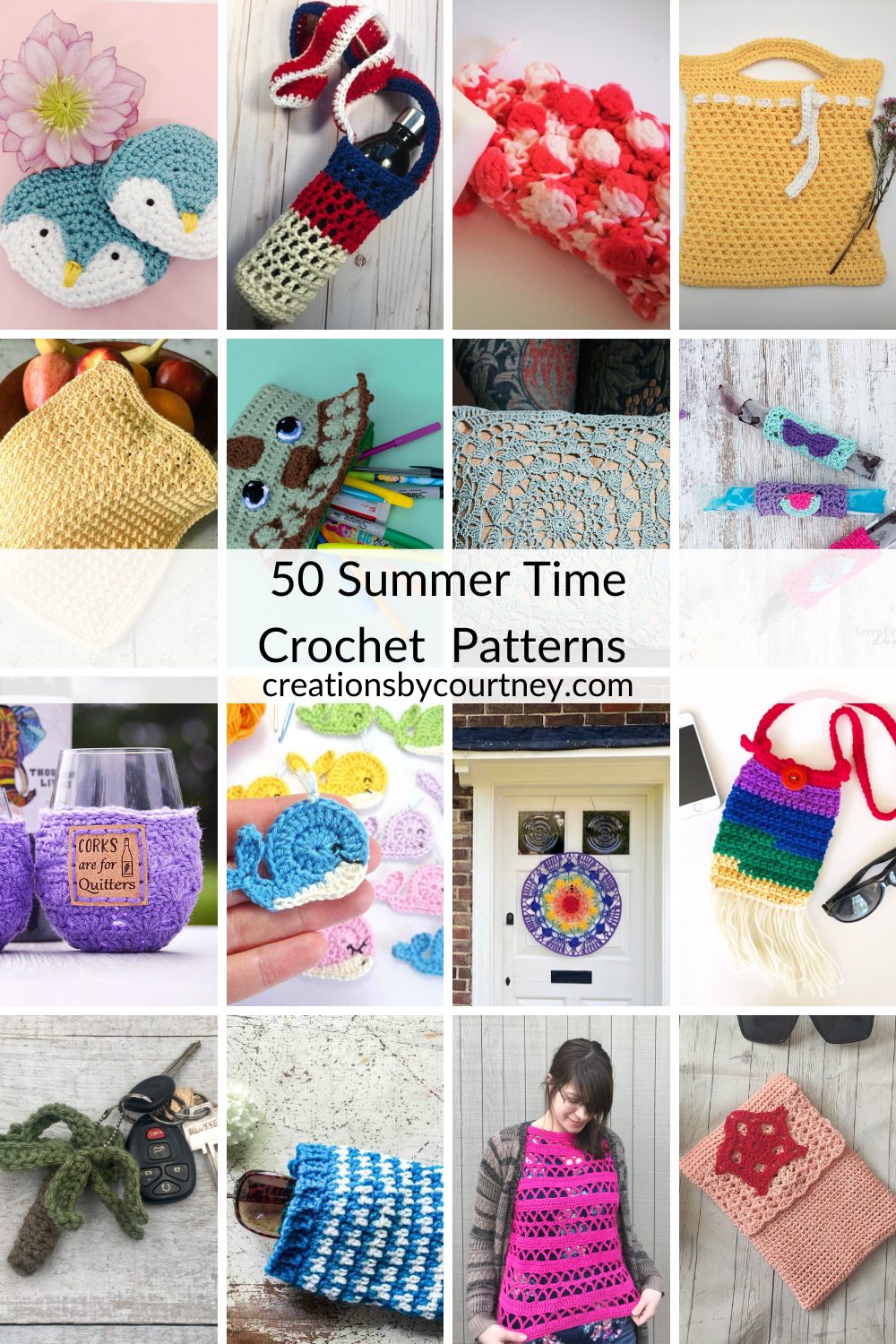Viewport: 896px width, 1344px height.
Task: Select the giraffe pencil pouch image
Action: [x=335, y=444]
